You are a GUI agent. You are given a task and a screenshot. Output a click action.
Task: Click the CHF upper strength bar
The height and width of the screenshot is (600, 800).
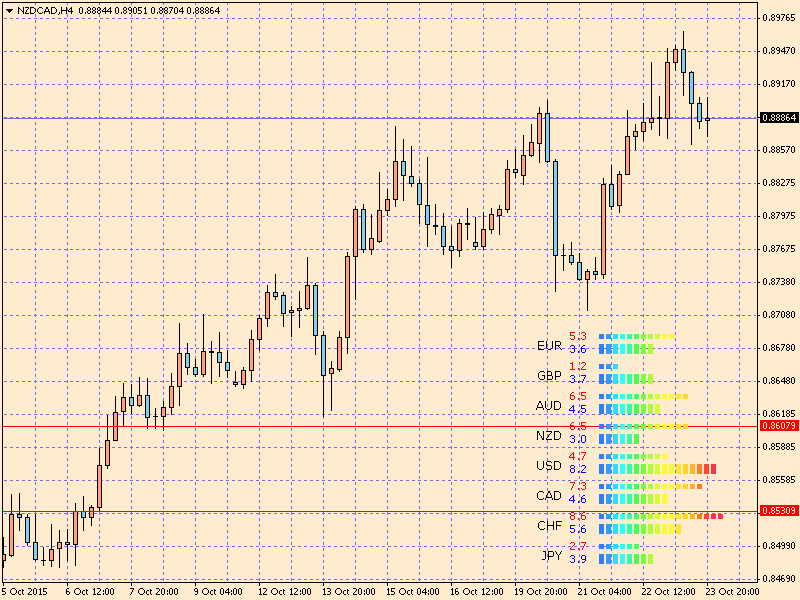(x=661, y=516)
